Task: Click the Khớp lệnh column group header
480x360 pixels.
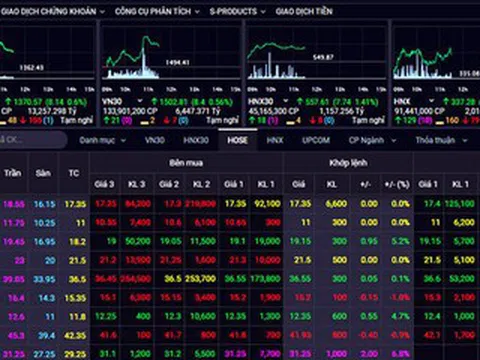Action: pos(348,163)
